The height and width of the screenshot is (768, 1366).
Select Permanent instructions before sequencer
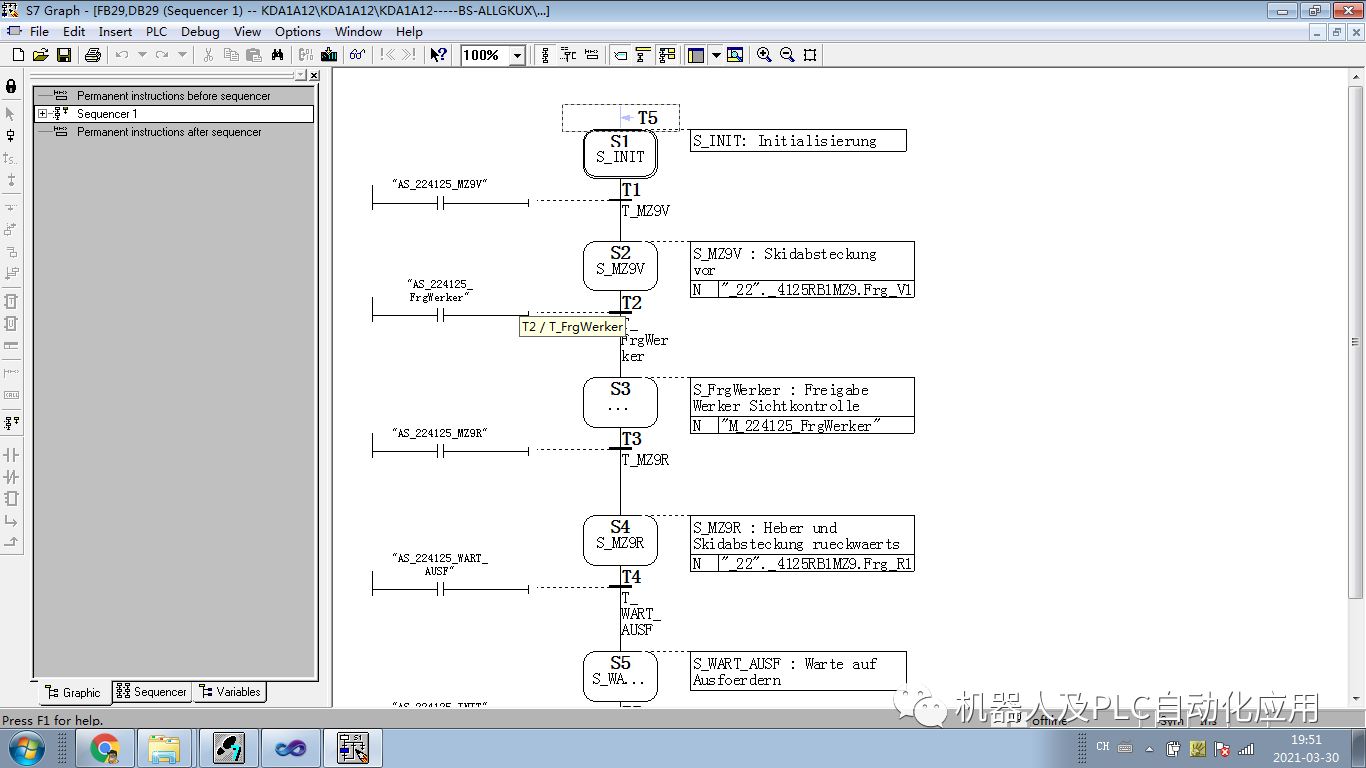click(x=174, y=96)
